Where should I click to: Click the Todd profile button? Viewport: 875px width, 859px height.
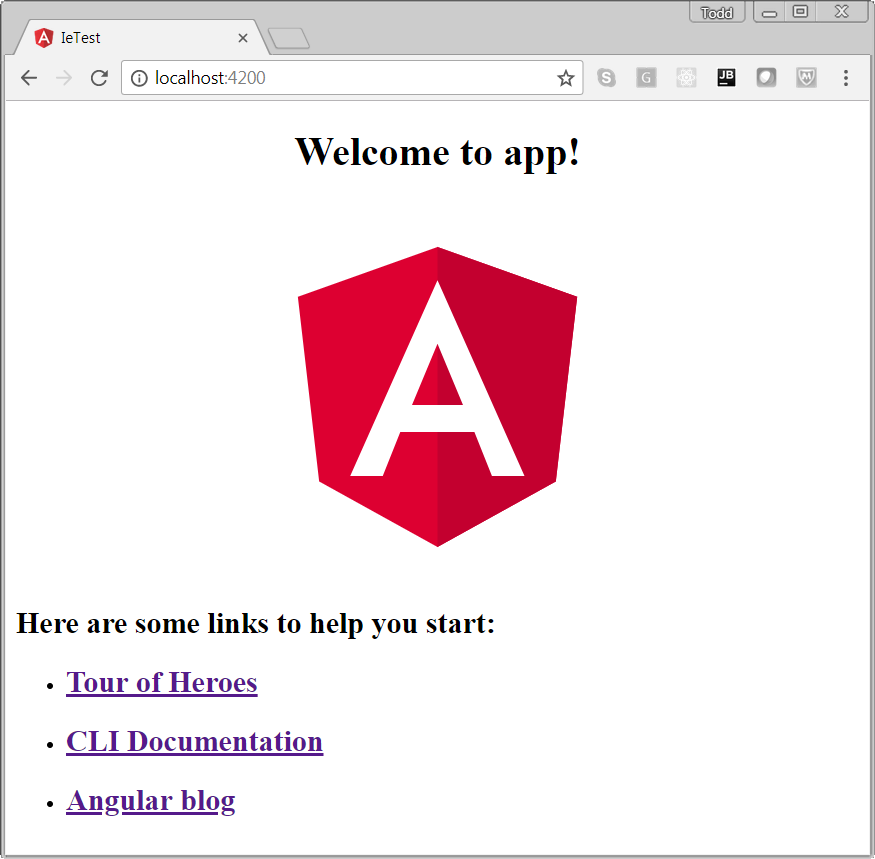click(x=717, y=12)
